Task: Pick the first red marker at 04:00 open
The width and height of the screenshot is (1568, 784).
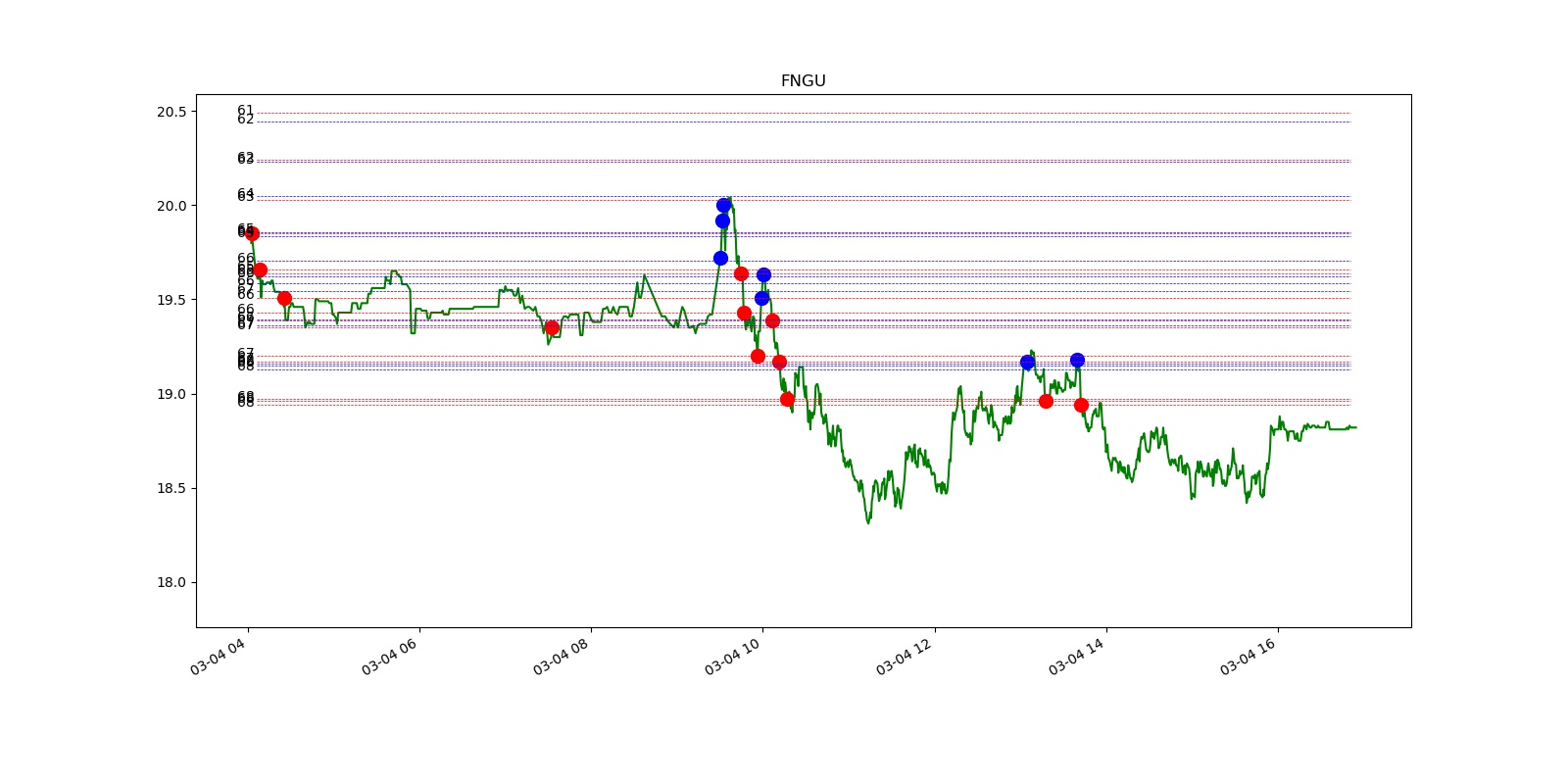Action: click(252, 233)
